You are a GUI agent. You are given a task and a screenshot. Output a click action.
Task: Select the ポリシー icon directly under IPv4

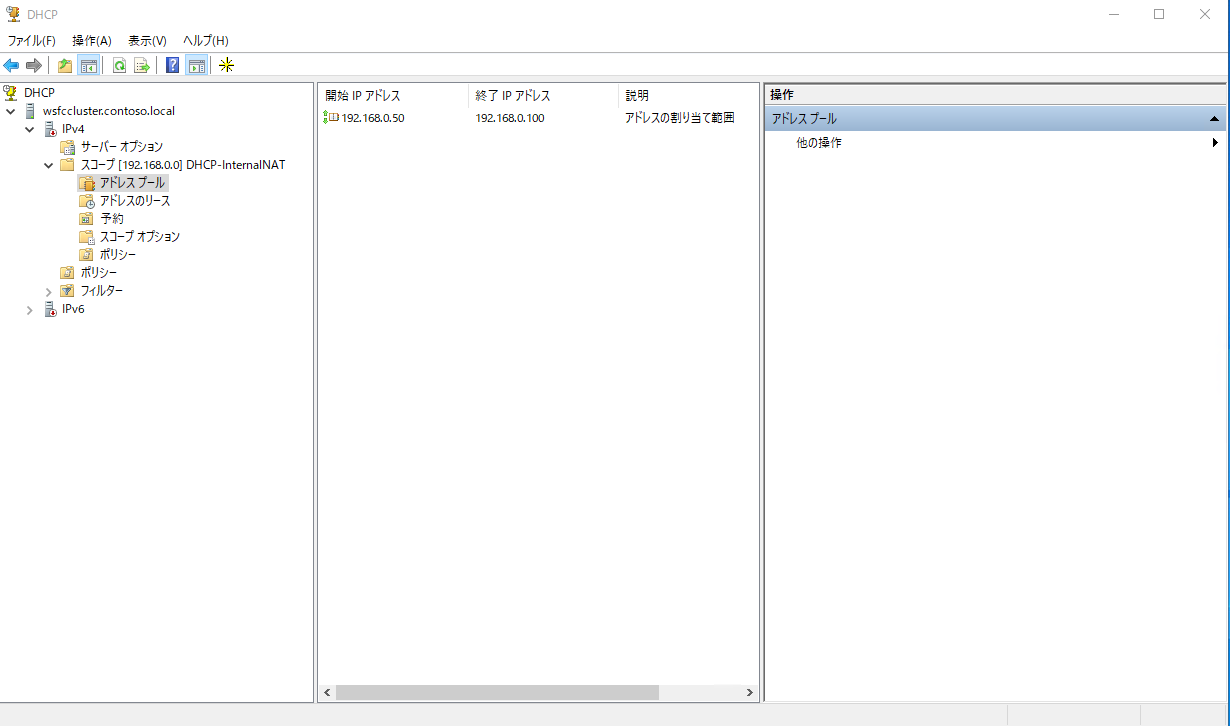68,273
